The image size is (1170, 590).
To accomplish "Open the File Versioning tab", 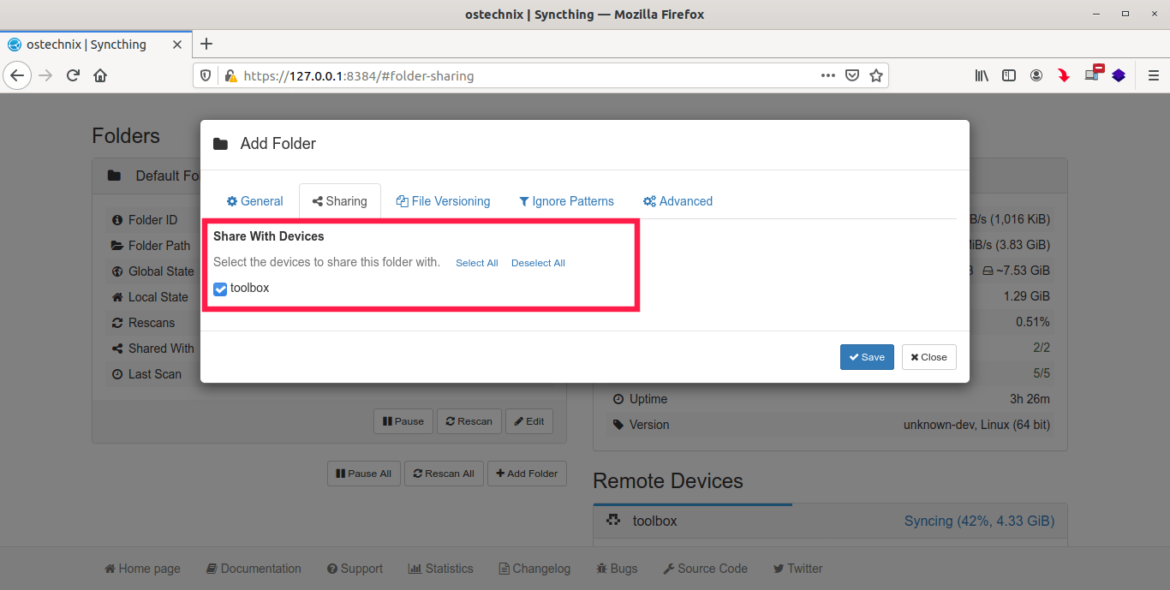I will coord(443,201).
